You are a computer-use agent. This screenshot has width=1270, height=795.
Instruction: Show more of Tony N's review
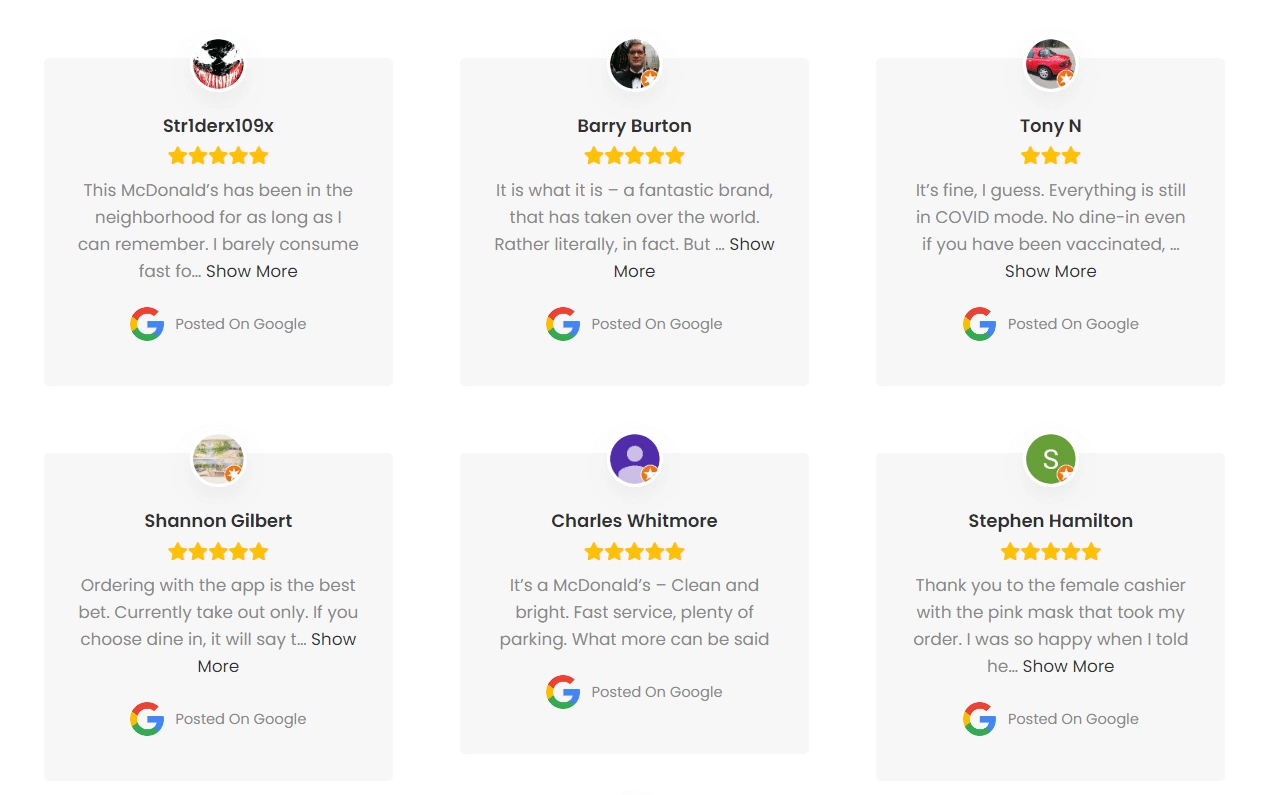click(1050, 271)
